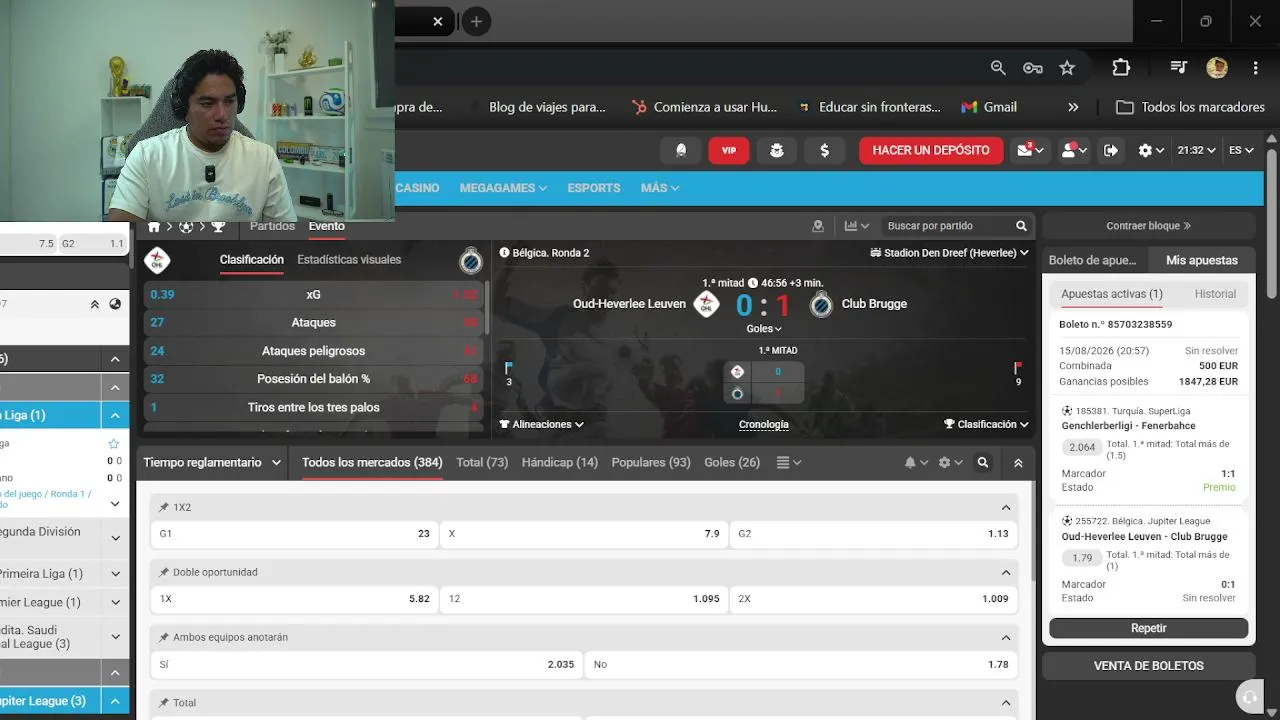Switch to the Boleto de apuestas tab

click(x=1093, y=260)
